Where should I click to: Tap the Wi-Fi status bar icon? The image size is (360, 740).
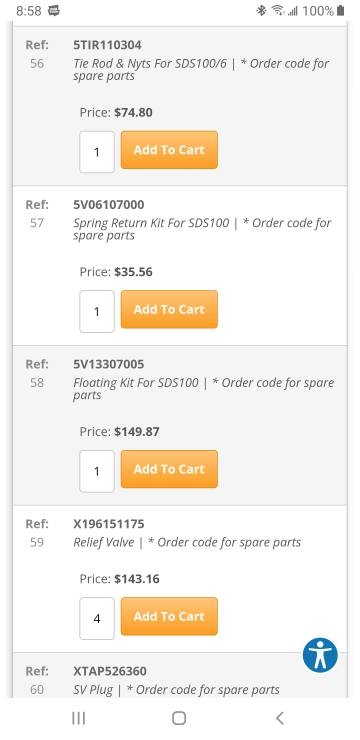click(x=277, y=10)
